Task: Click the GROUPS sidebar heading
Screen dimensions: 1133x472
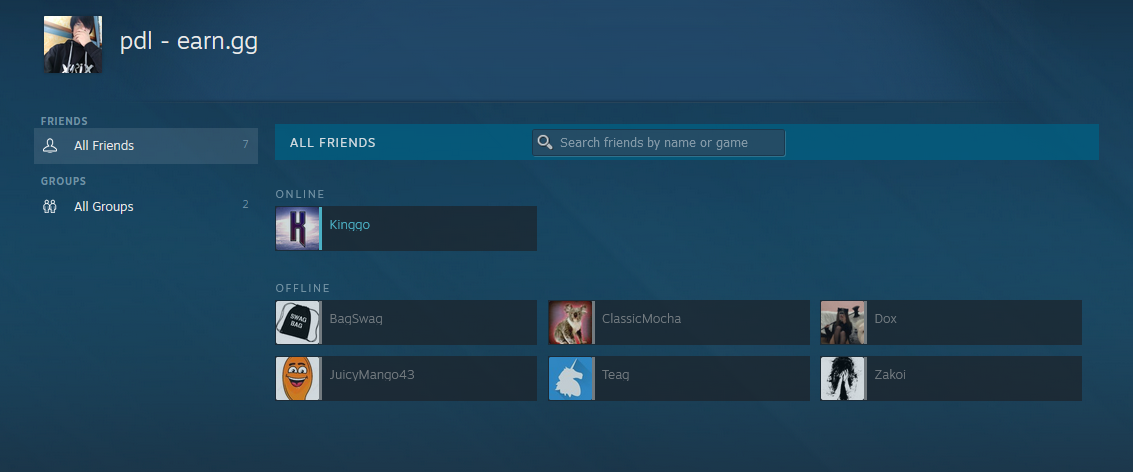Action: click(64, 181)
